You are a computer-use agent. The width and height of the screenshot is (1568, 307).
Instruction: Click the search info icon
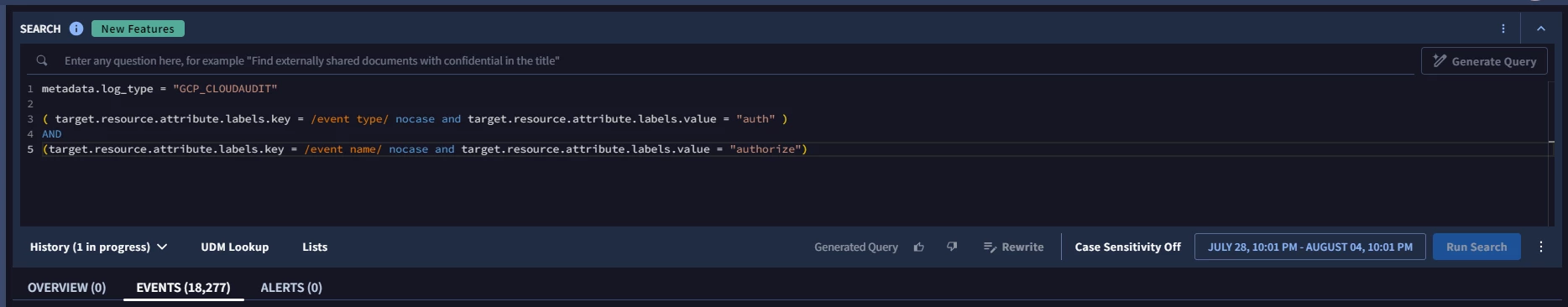coord(76,29)
